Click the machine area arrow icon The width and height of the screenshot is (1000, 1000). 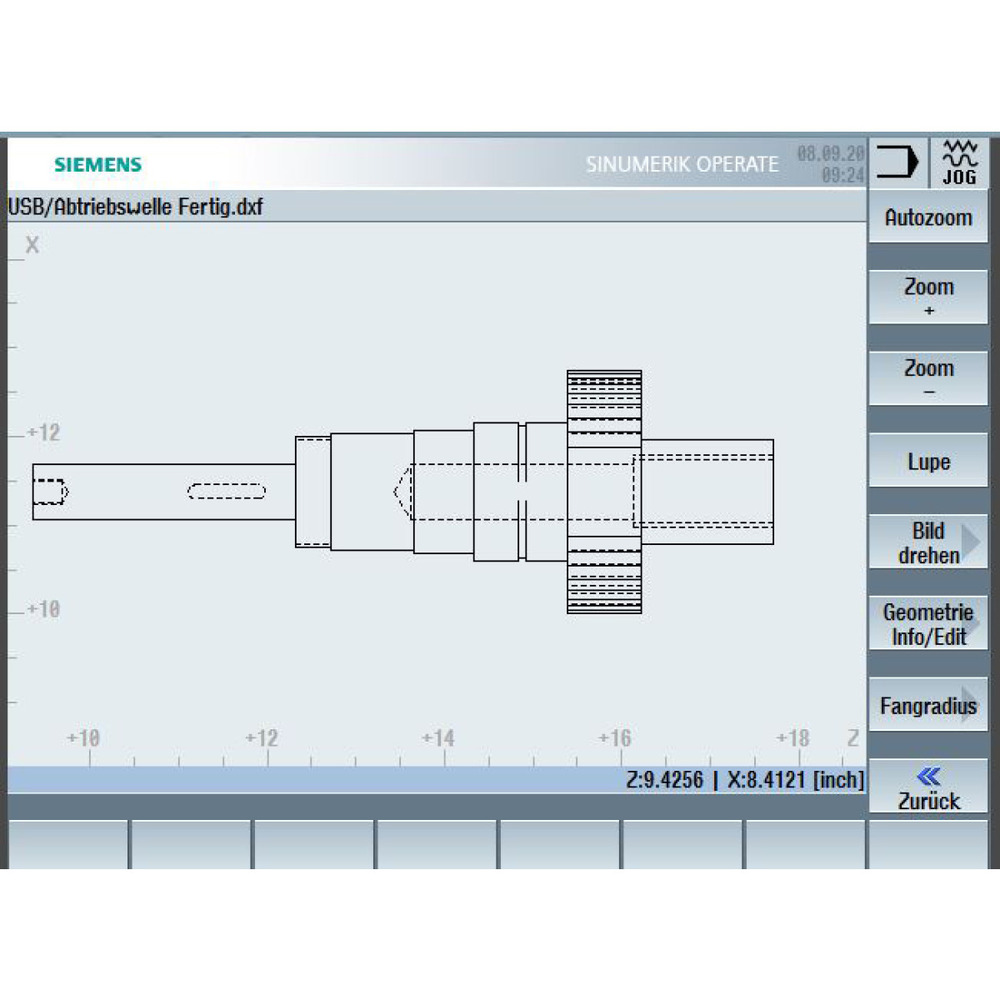tap(897, 162)
